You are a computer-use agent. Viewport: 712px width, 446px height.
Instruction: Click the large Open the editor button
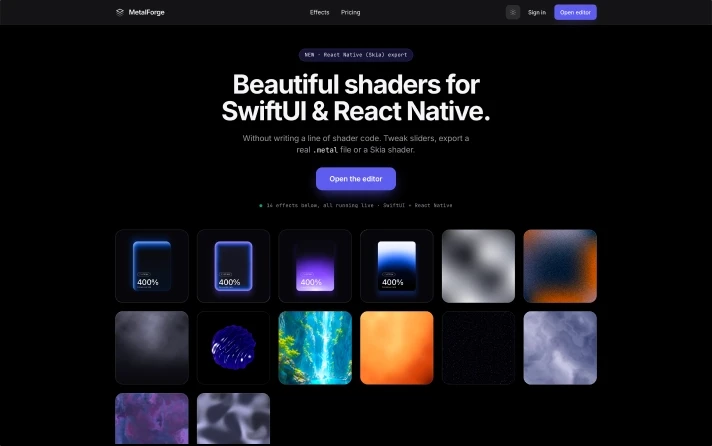click(x=356, y=179)
